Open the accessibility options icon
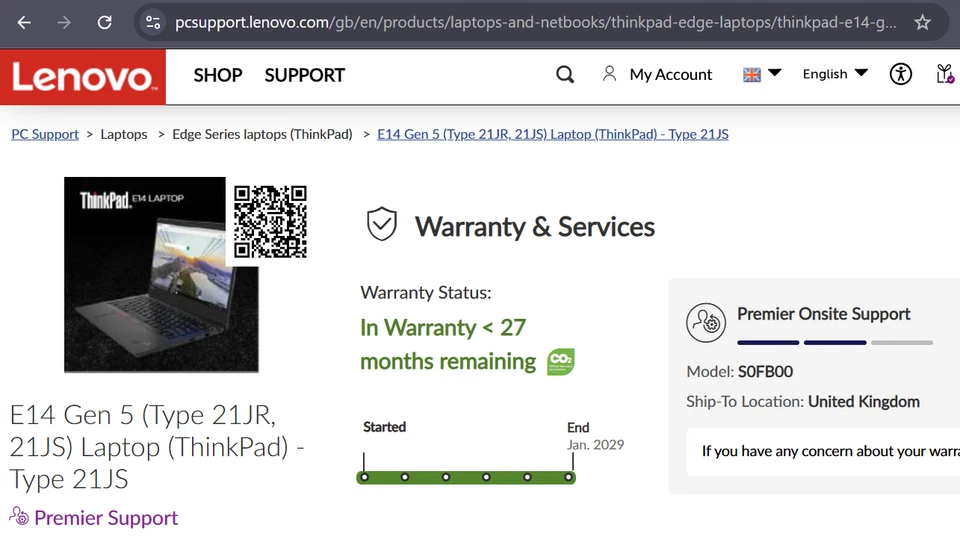 click(x=901, y=74)
